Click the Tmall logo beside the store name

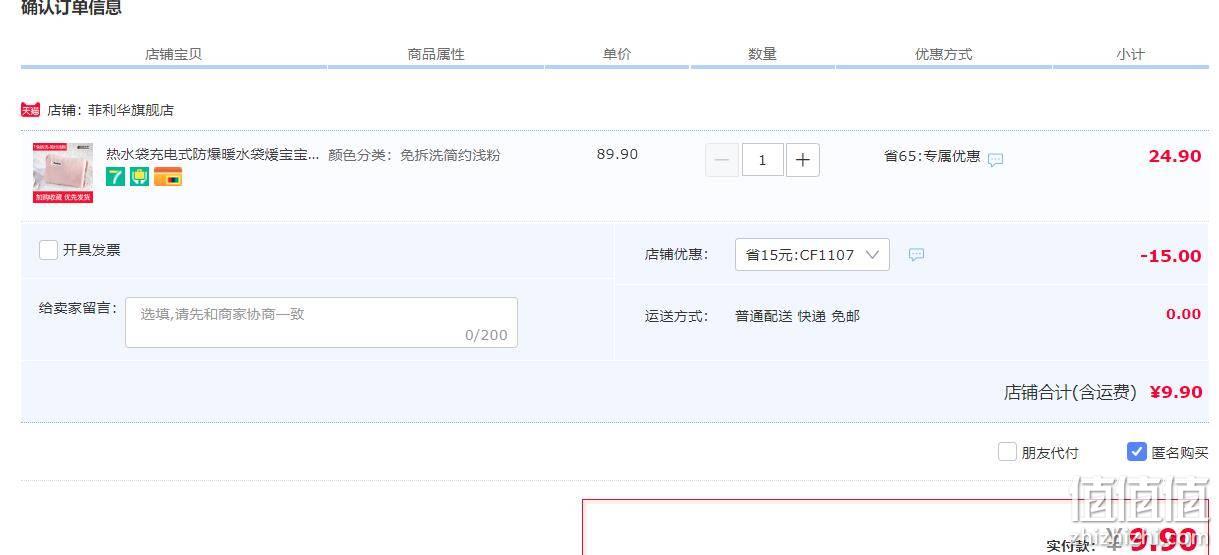coord(30,110)
